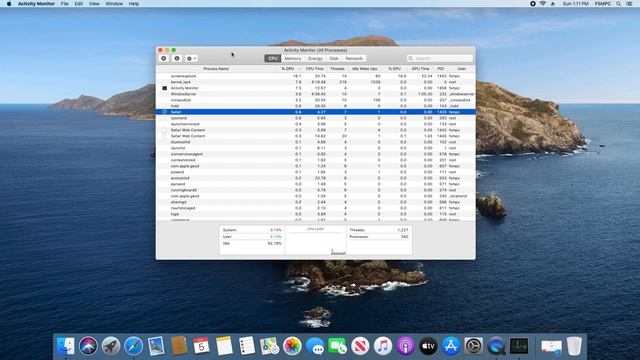Open Contacts book icon in Dock
Screen dimensions: 640x360
pos(179,346)
